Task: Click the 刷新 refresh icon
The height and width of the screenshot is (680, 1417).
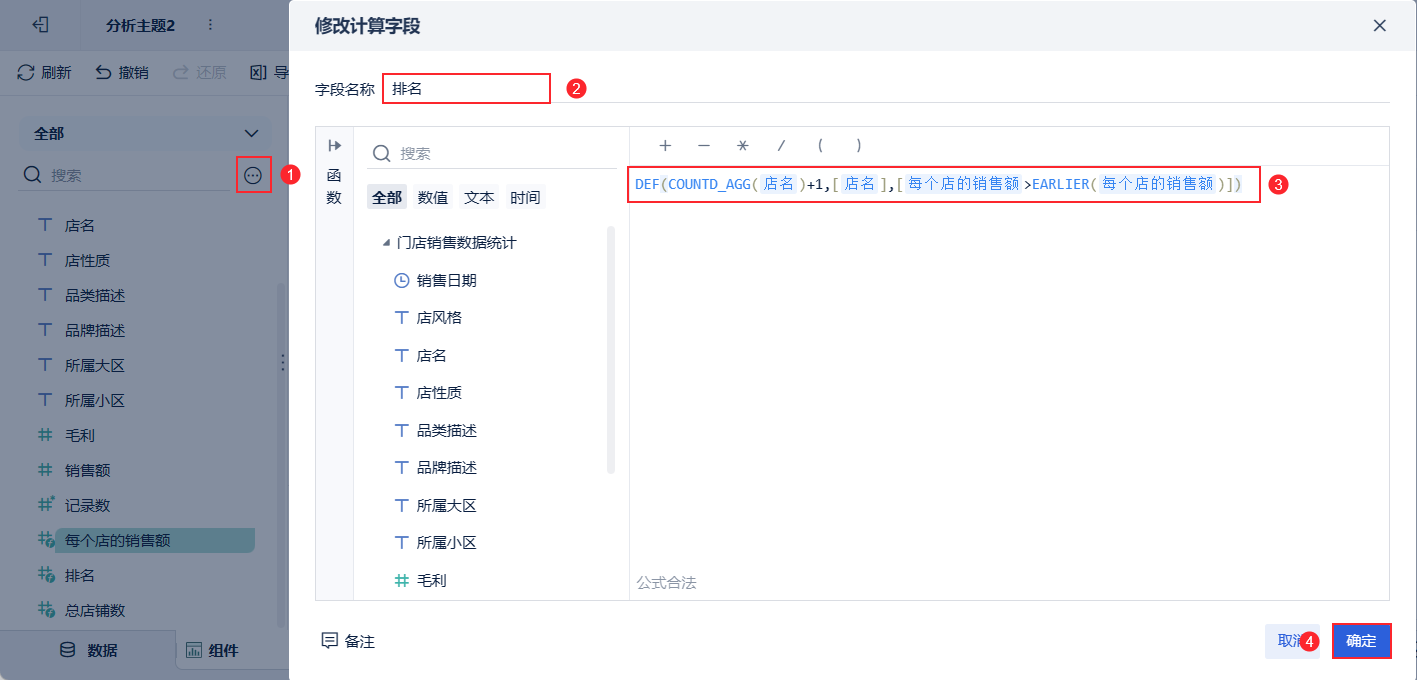Action: click(26, 72)
